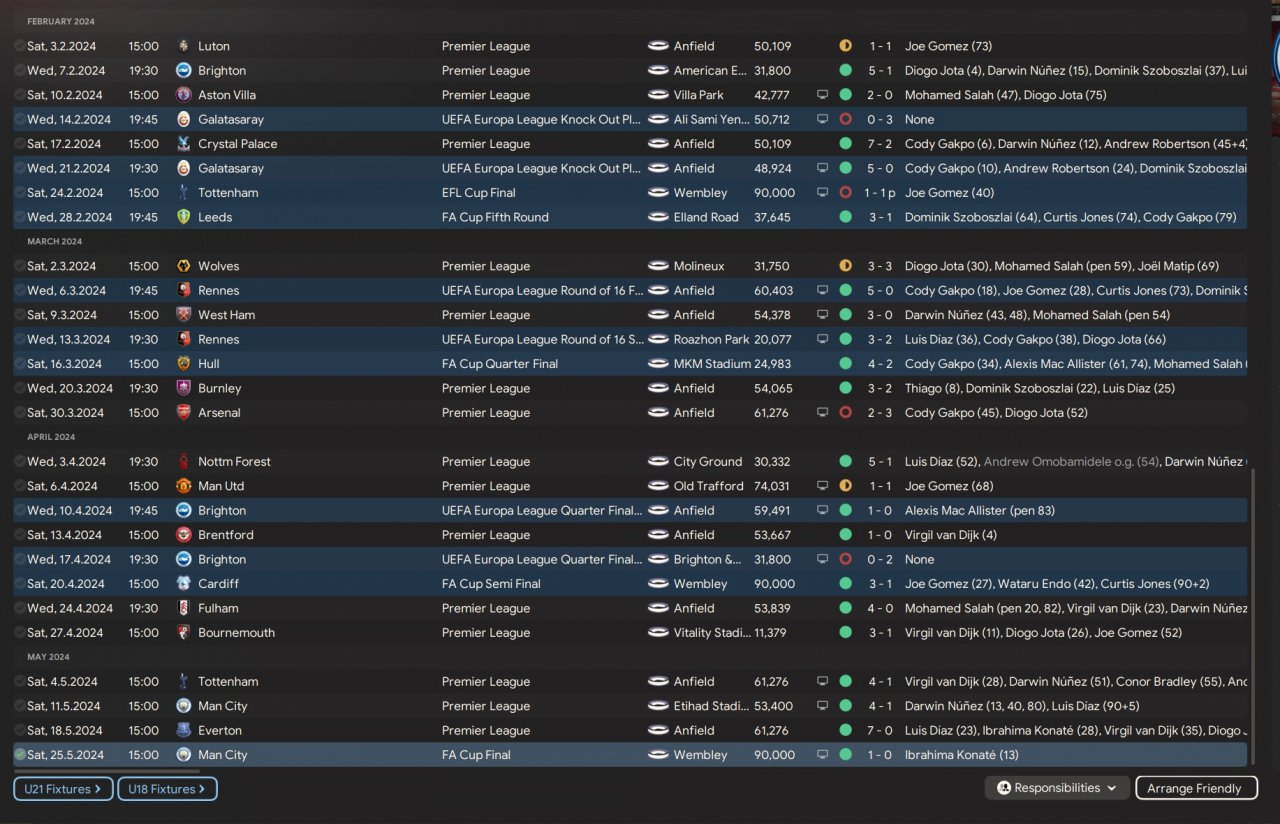The height and width of the screenshot is (824, 1280).
Task: Open the Responsibilities dropdown
Action: click(1057, 788)
